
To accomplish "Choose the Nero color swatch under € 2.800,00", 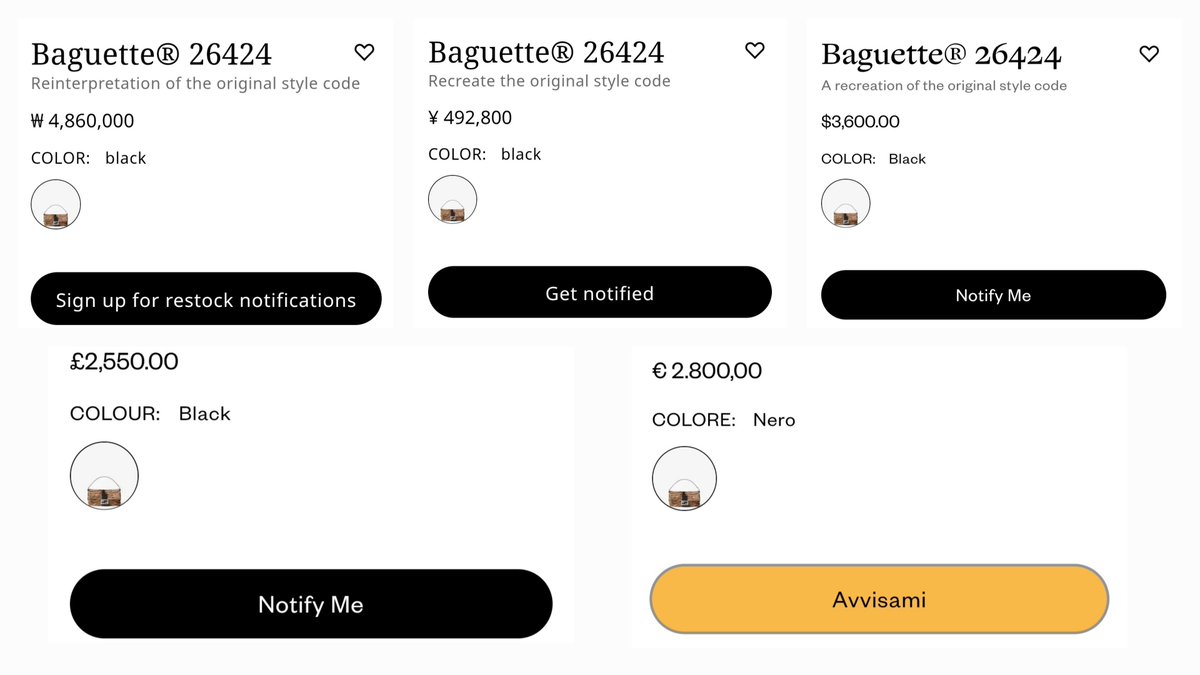I will (684, 478).
